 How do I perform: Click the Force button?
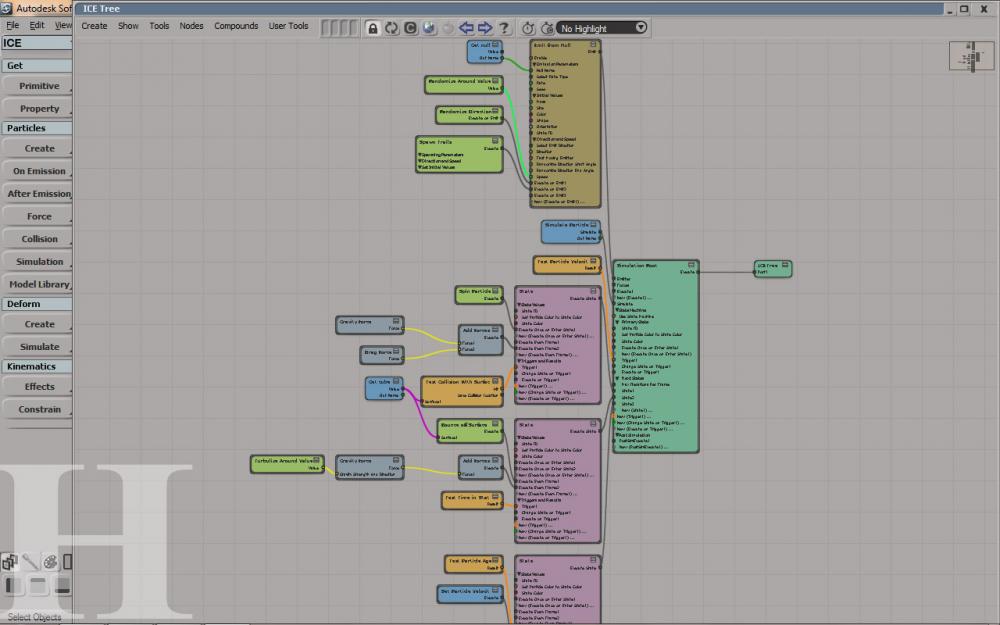pos(38,217)
